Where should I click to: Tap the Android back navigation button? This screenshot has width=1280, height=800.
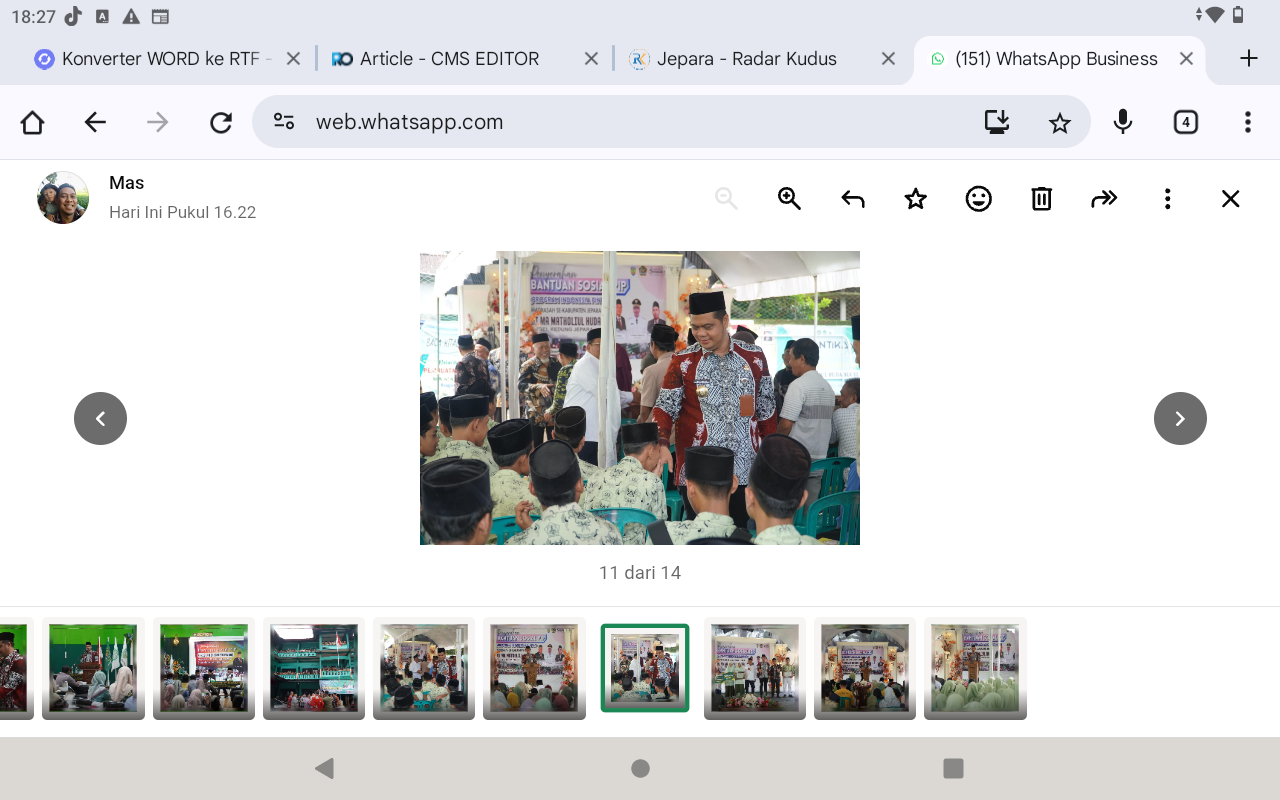click(x=324, y=768)
